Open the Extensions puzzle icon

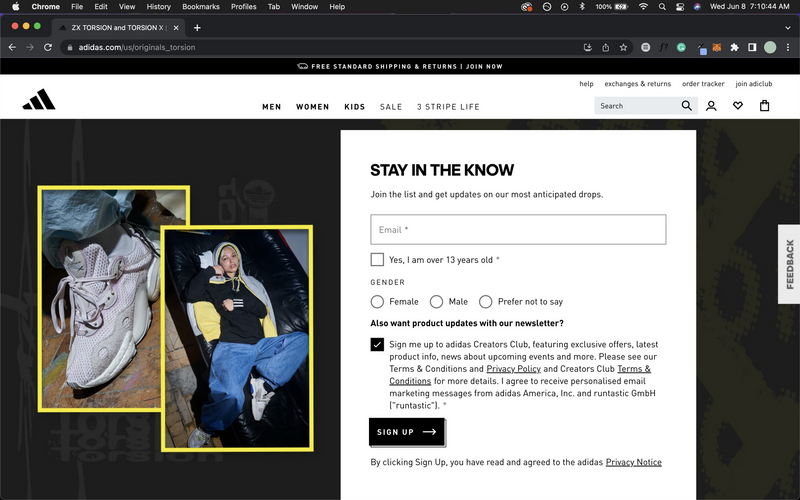(x=734, y=47)
